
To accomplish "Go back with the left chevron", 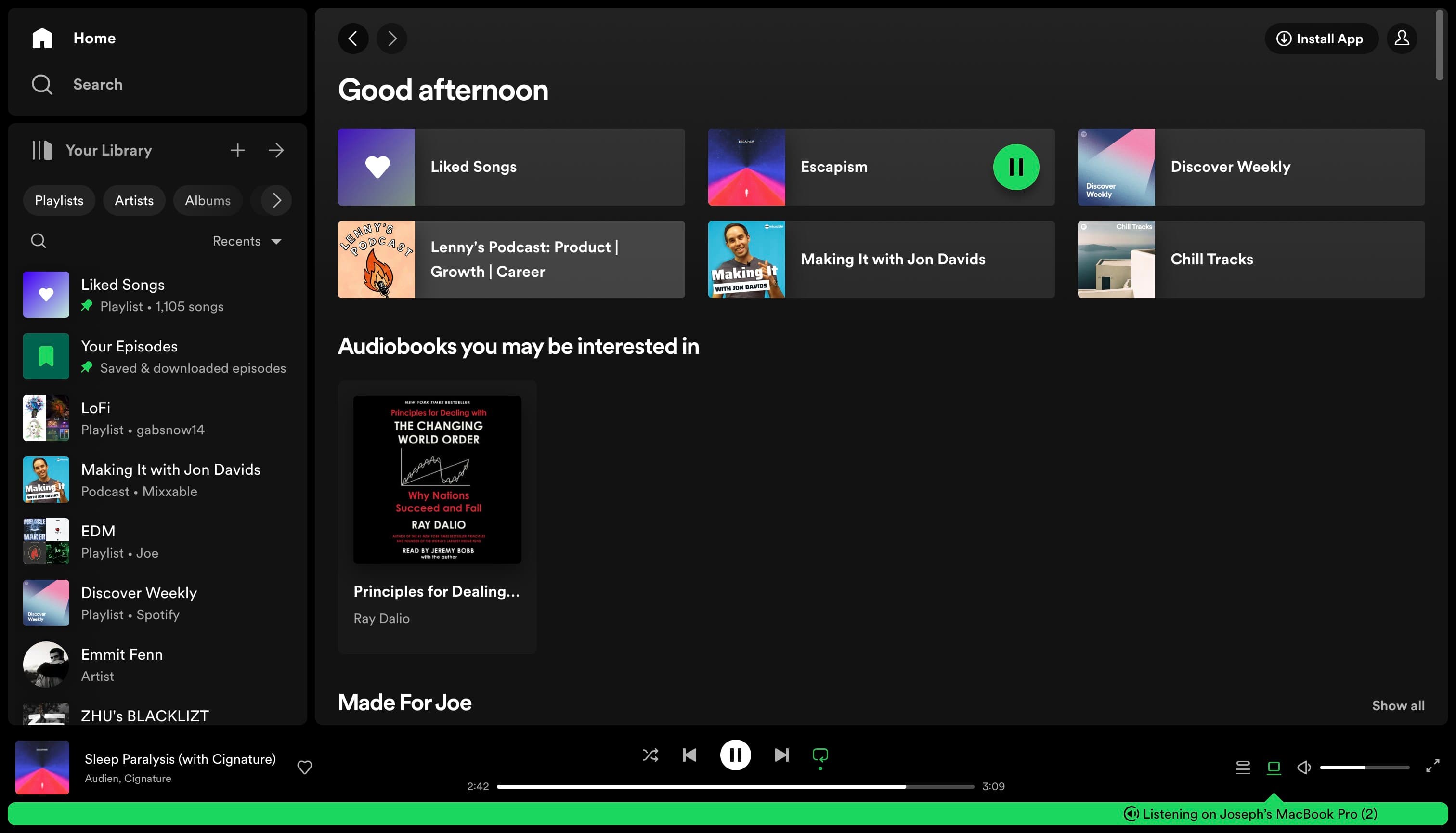I will click(353, 39).
